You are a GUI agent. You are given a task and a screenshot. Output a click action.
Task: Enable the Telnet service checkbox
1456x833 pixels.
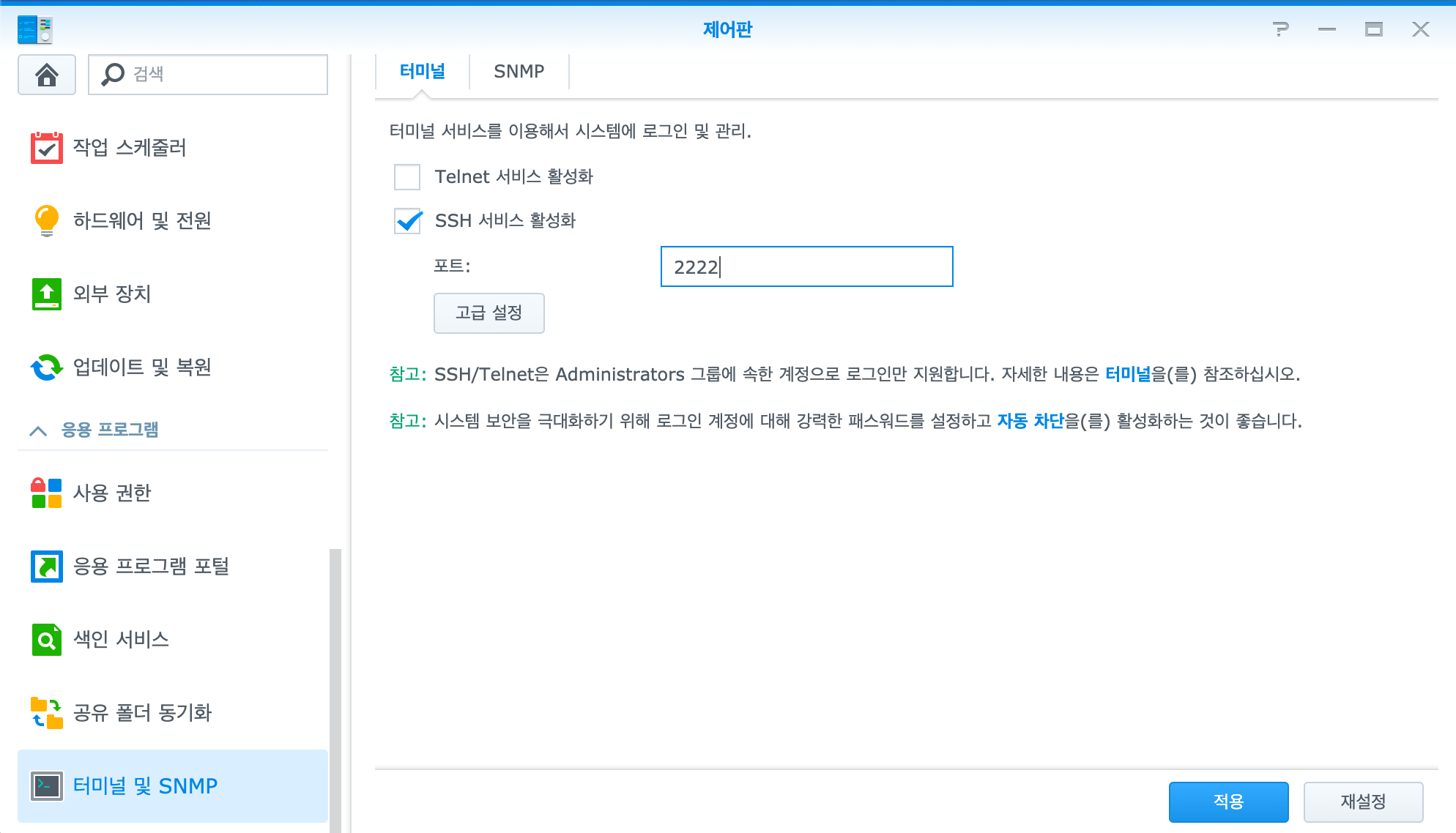tap(407, 177)
